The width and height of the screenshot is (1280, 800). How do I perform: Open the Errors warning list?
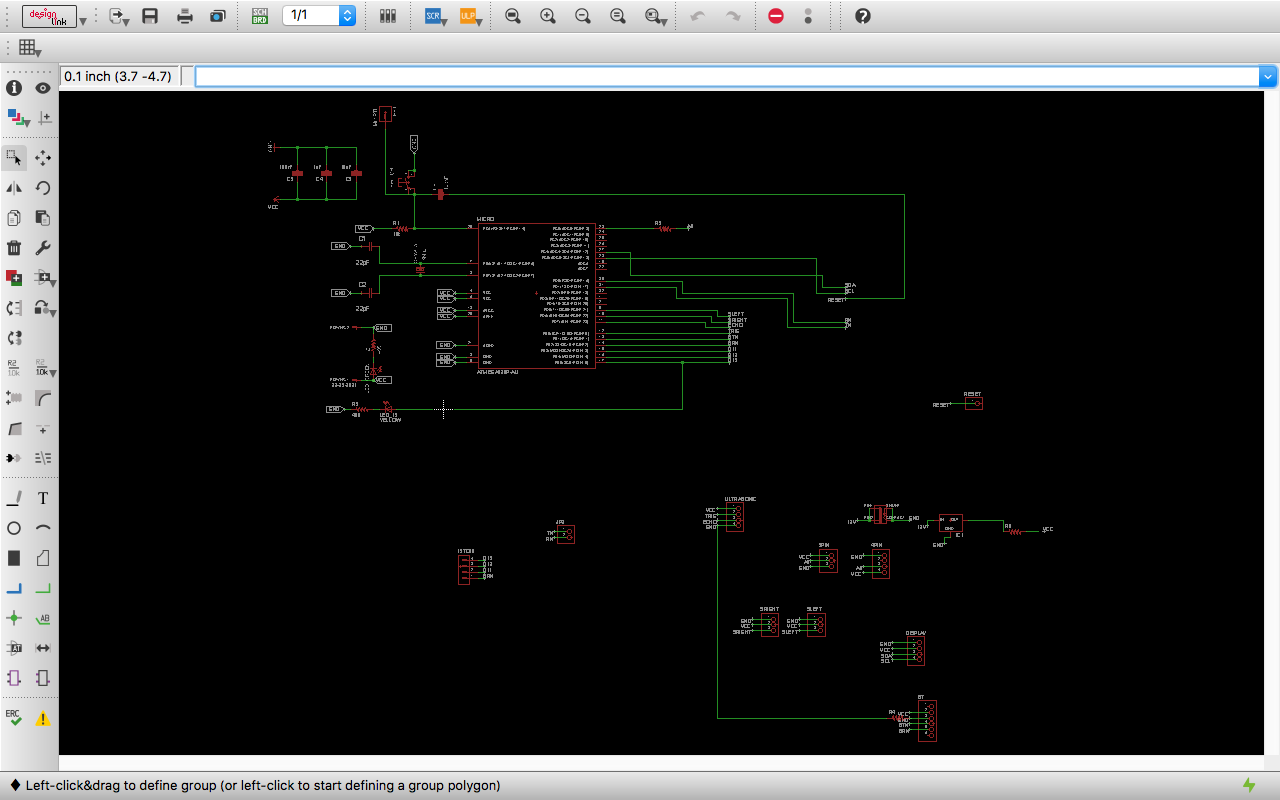click(43, 719)
